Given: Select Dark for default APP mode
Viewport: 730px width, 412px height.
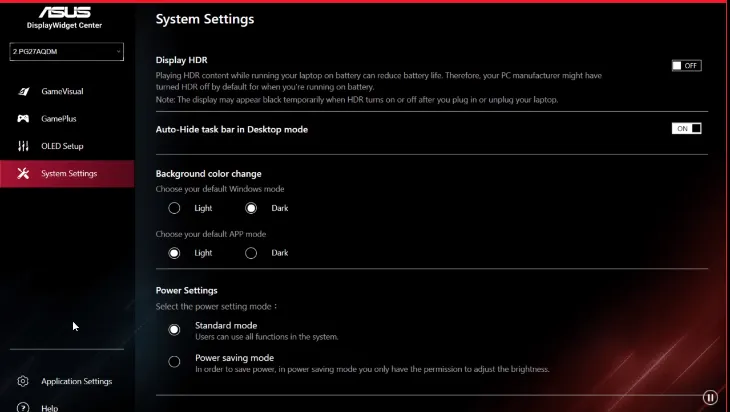Looking at the screenshot, I should (251, 253).
